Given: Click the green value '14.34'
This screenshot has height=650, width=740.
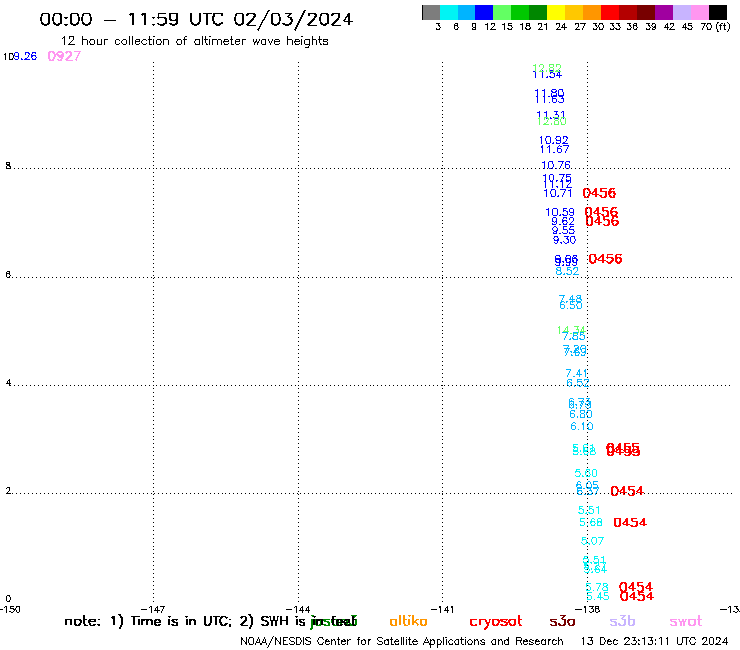Looking at the screenshot, I should point(572,330).
